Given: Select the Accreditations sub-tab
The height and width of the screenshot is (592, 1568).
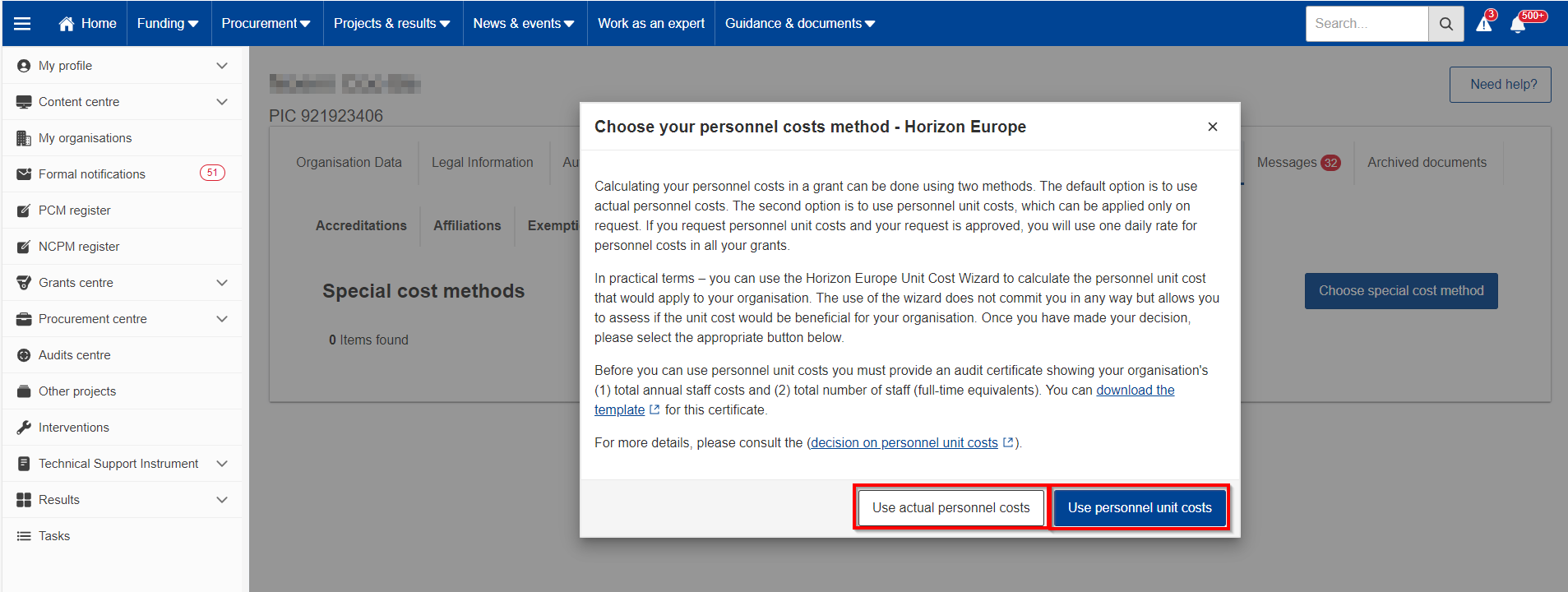Looking at the screenshot, I should pyautogui.click(x=361, y=226).
